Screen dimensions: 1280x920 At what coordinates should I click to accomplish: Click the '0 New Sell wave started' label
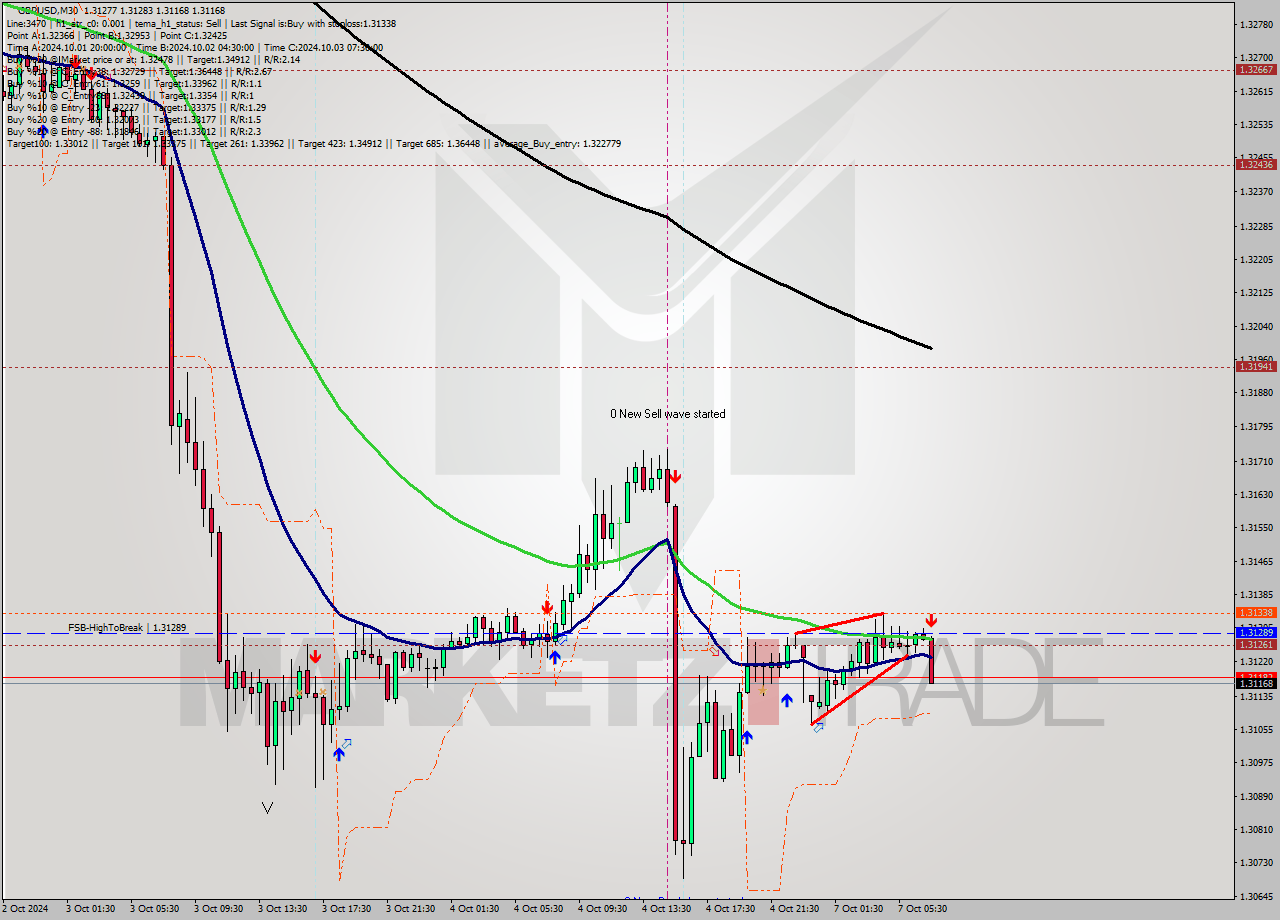tap(668, 414)
